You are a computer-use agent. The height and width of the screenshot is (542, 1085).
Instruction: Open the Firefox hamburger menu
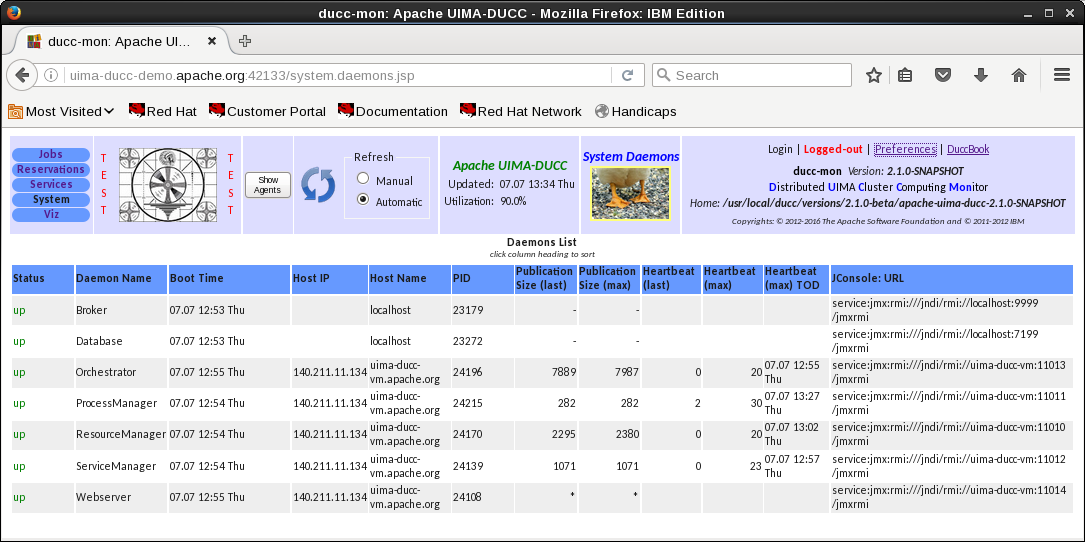click(1062, 75)
